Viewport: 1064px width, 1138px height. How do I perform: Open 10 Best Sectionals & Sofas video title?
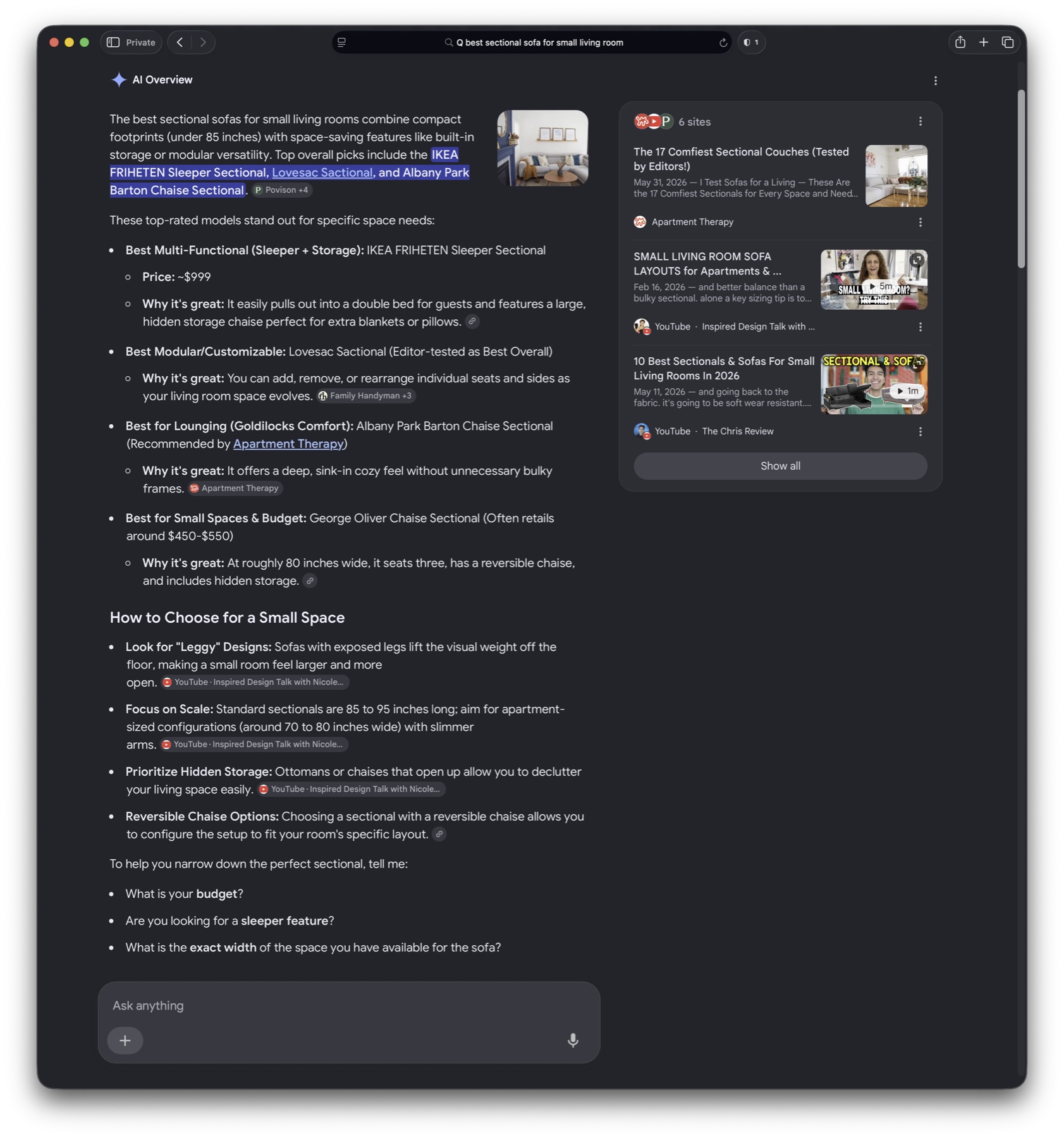coord(724,369)
